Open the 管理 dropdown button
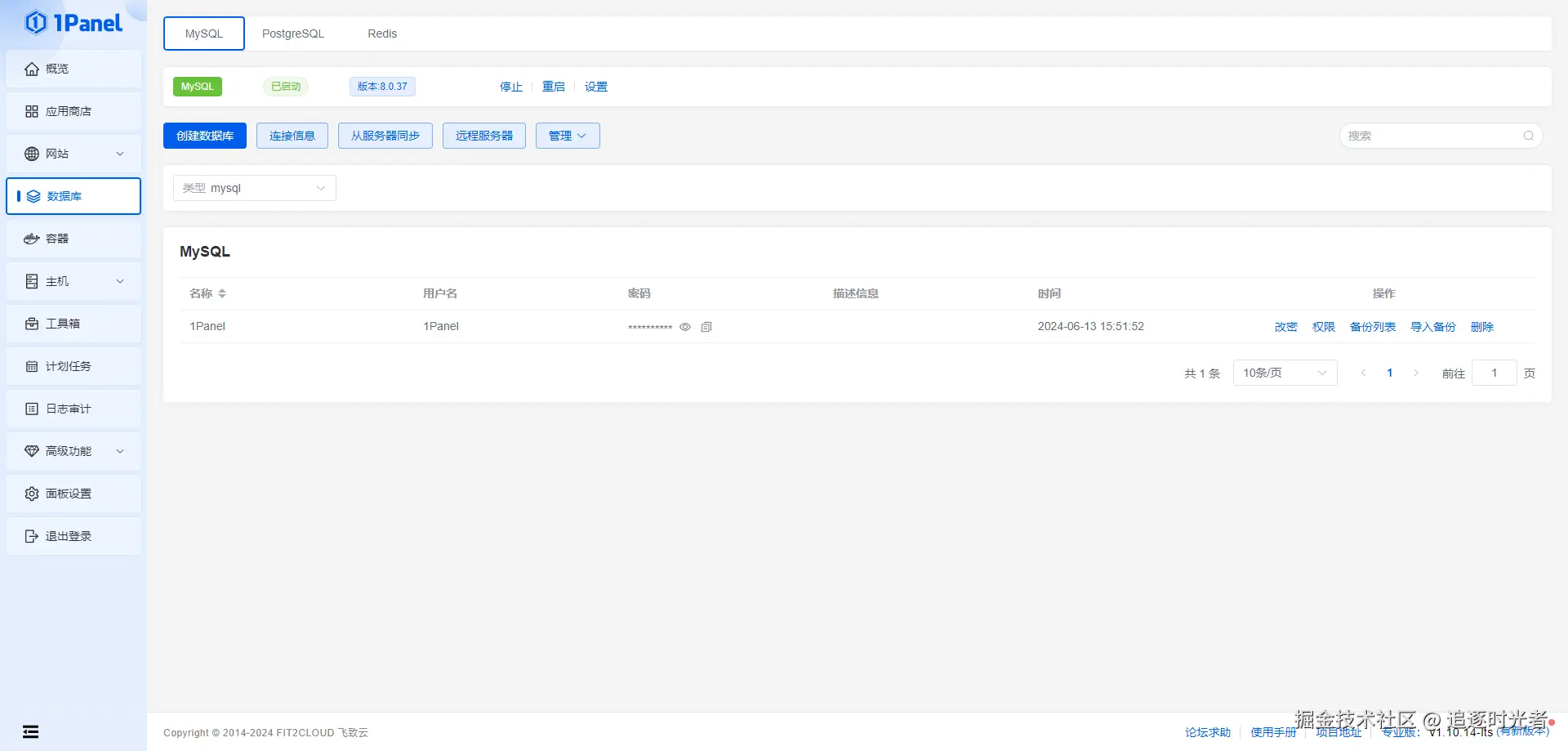 [x=568, y=136]
